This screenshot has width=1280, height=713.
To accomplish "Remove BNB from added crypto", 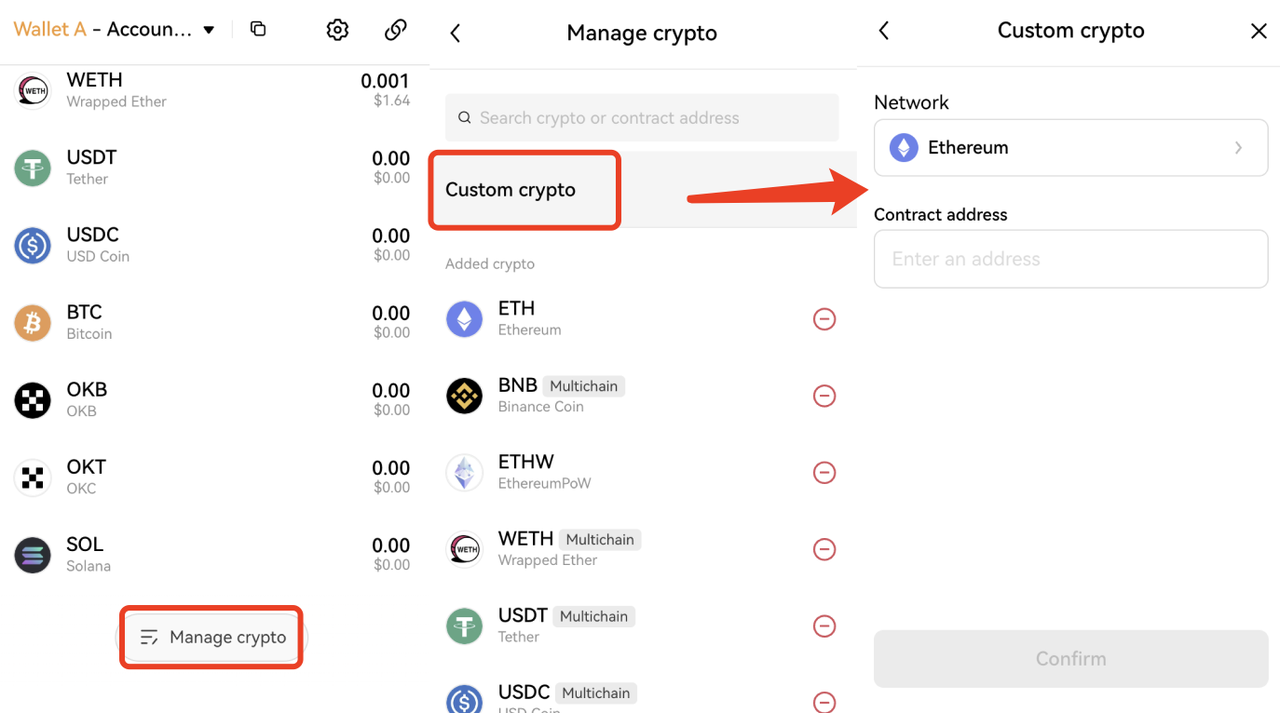I will [824, 396].
